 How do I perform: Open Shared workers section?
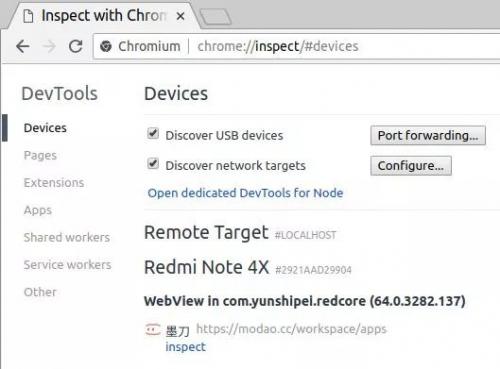[x=67, y=237]
